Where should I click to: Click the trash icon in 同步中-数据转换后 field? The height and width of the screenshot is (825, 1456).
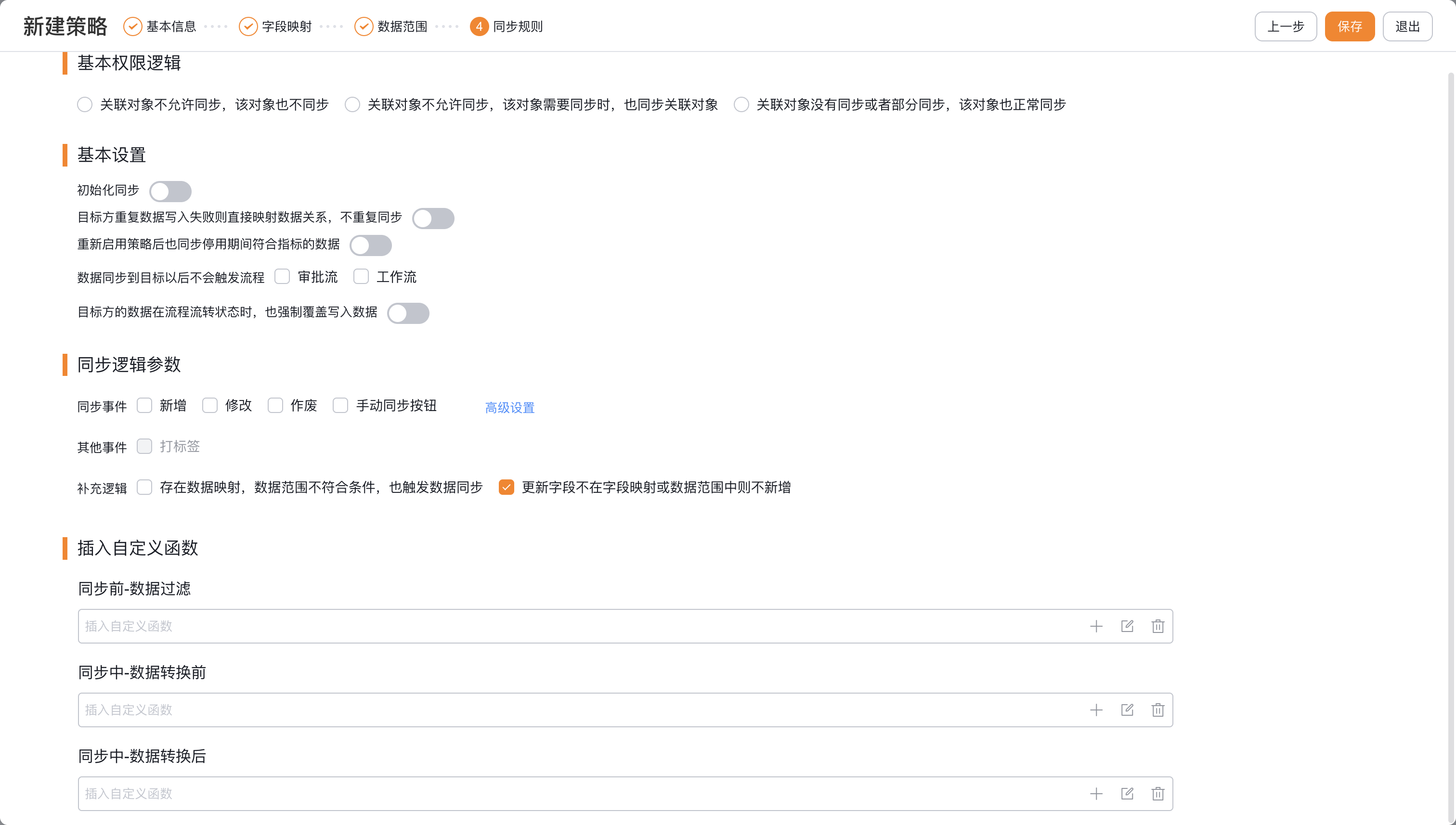(x=1157, y=794)
